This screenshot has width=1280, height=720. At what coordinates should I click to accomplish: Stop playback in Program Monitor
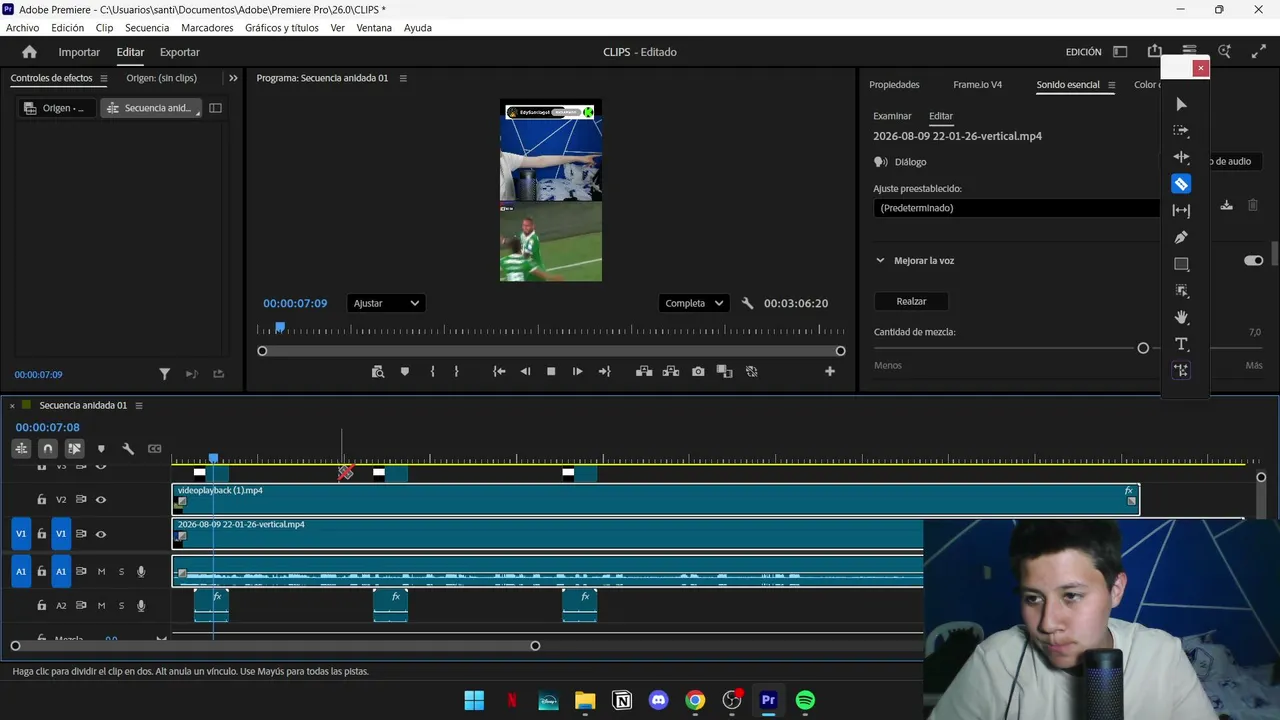click(551, 371)
